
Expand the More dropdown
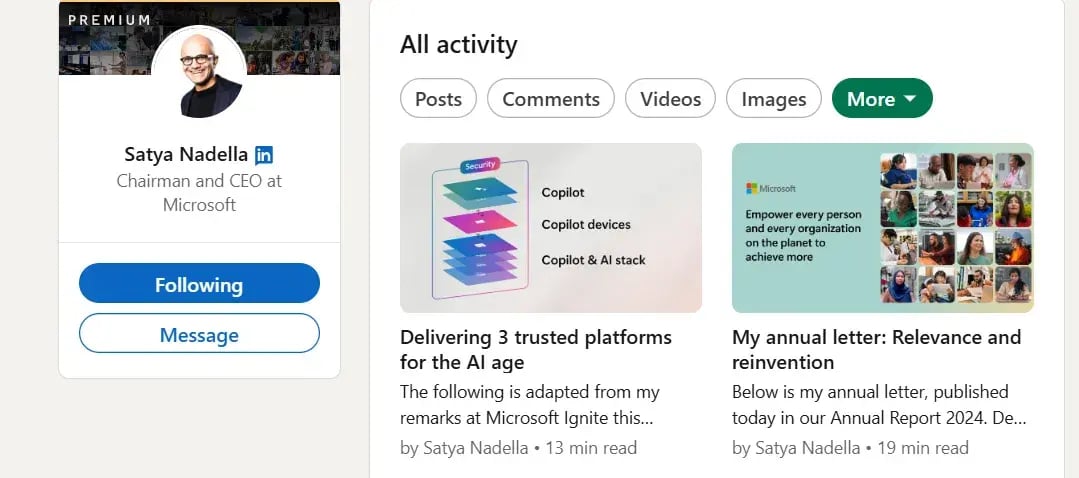(x=882, y=99)
